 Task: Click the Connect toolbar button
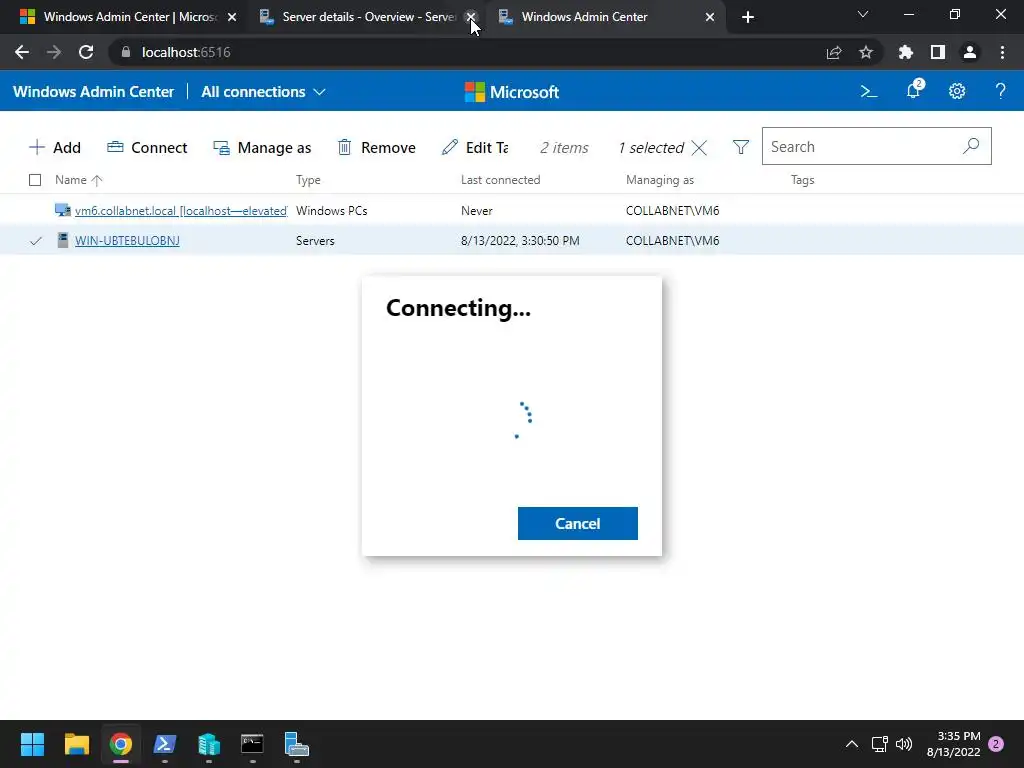(x=147, y=148)
